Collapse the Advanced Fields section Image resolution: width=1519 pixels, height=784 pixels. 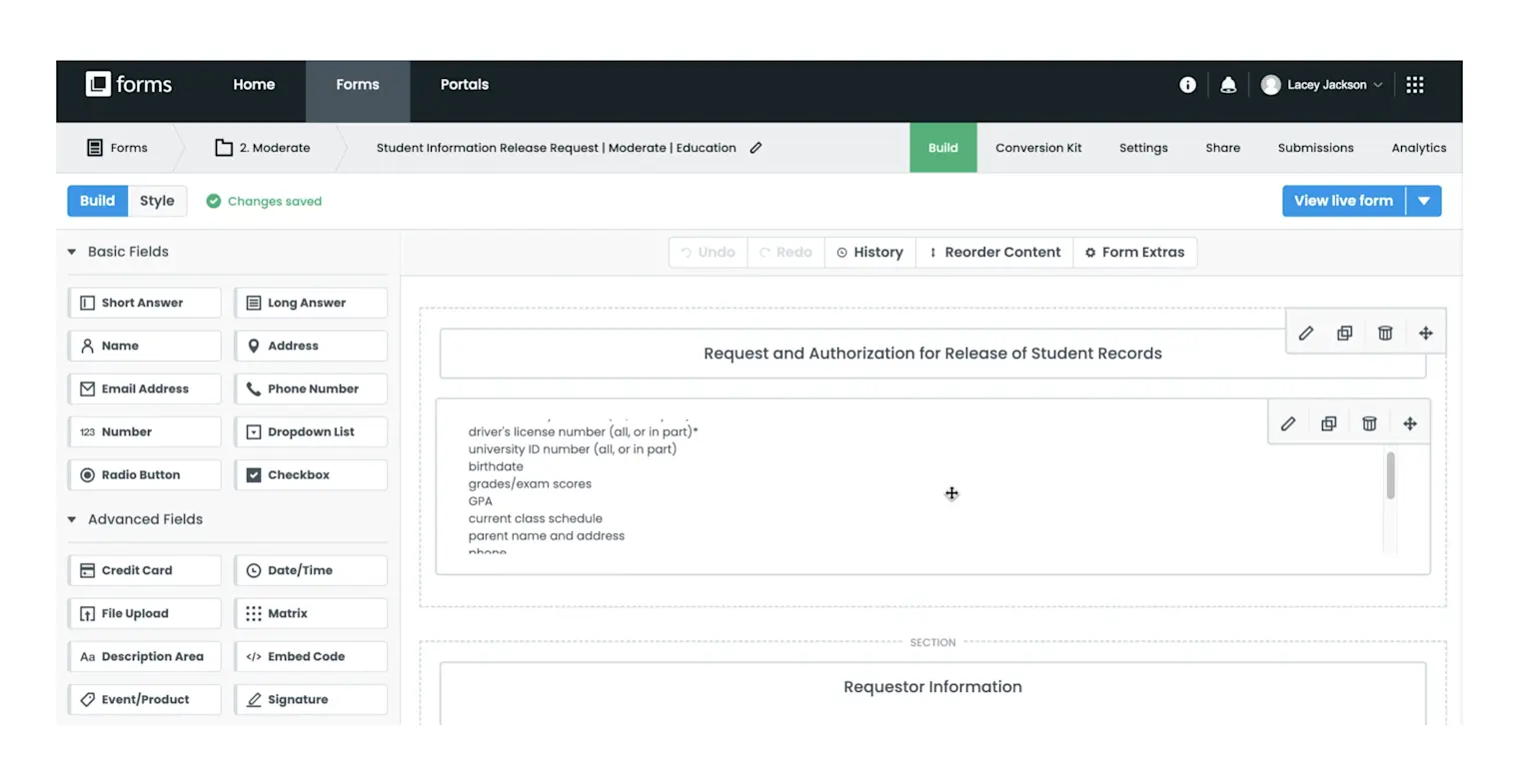pos(72,519)
